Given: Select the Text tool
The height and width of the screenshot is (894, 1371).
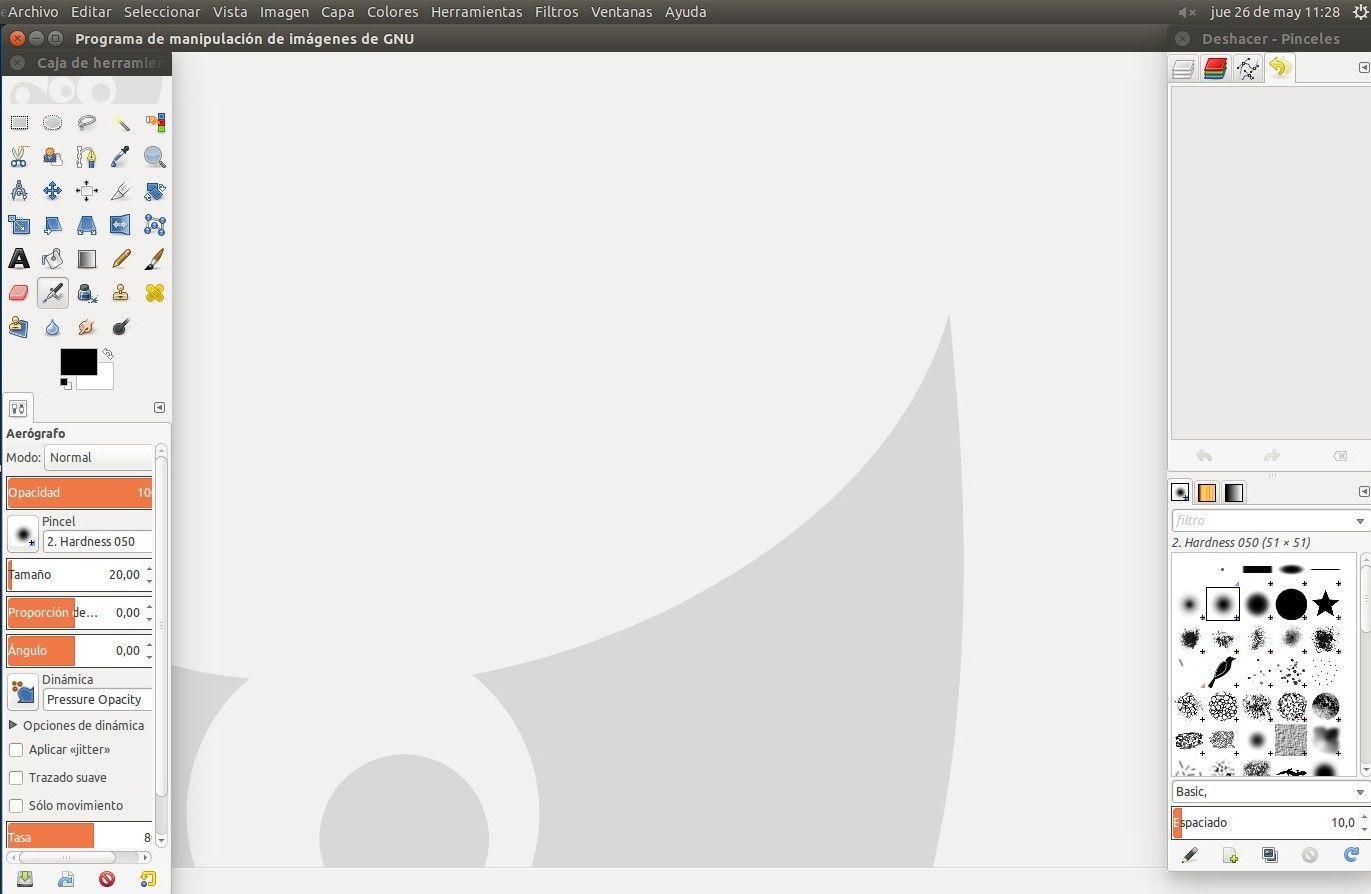Looking at the screenshot, I should point(19,259).
